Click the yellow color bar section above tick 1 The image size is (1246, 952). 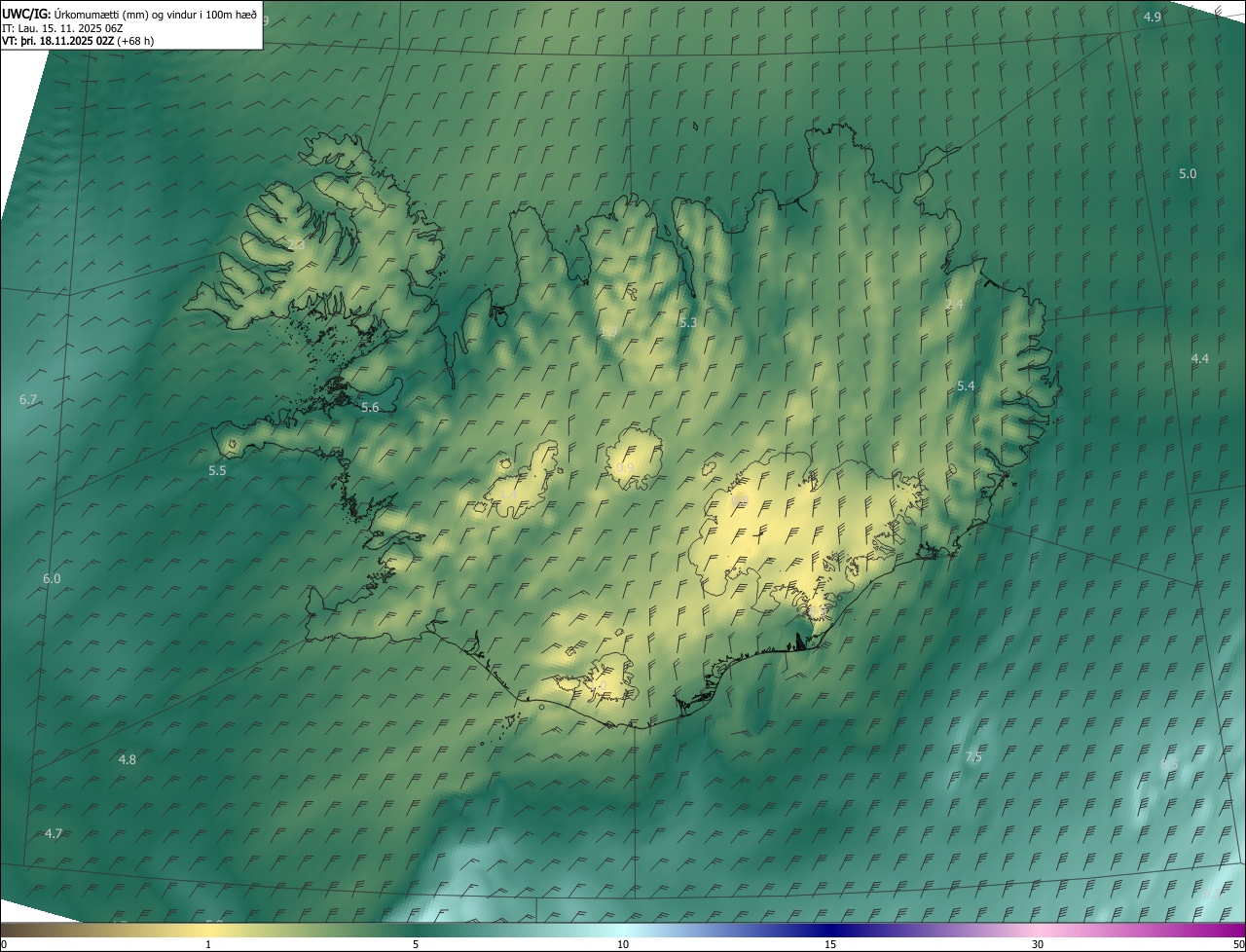pos(208,931)
